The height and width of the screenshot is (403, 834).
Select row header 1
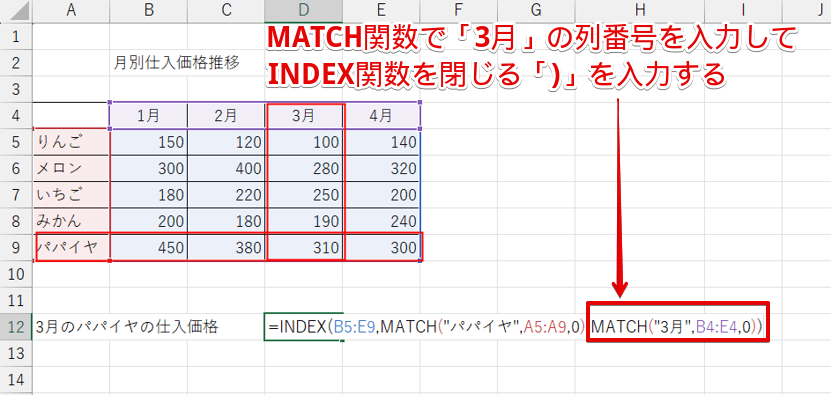click(16, 36)
